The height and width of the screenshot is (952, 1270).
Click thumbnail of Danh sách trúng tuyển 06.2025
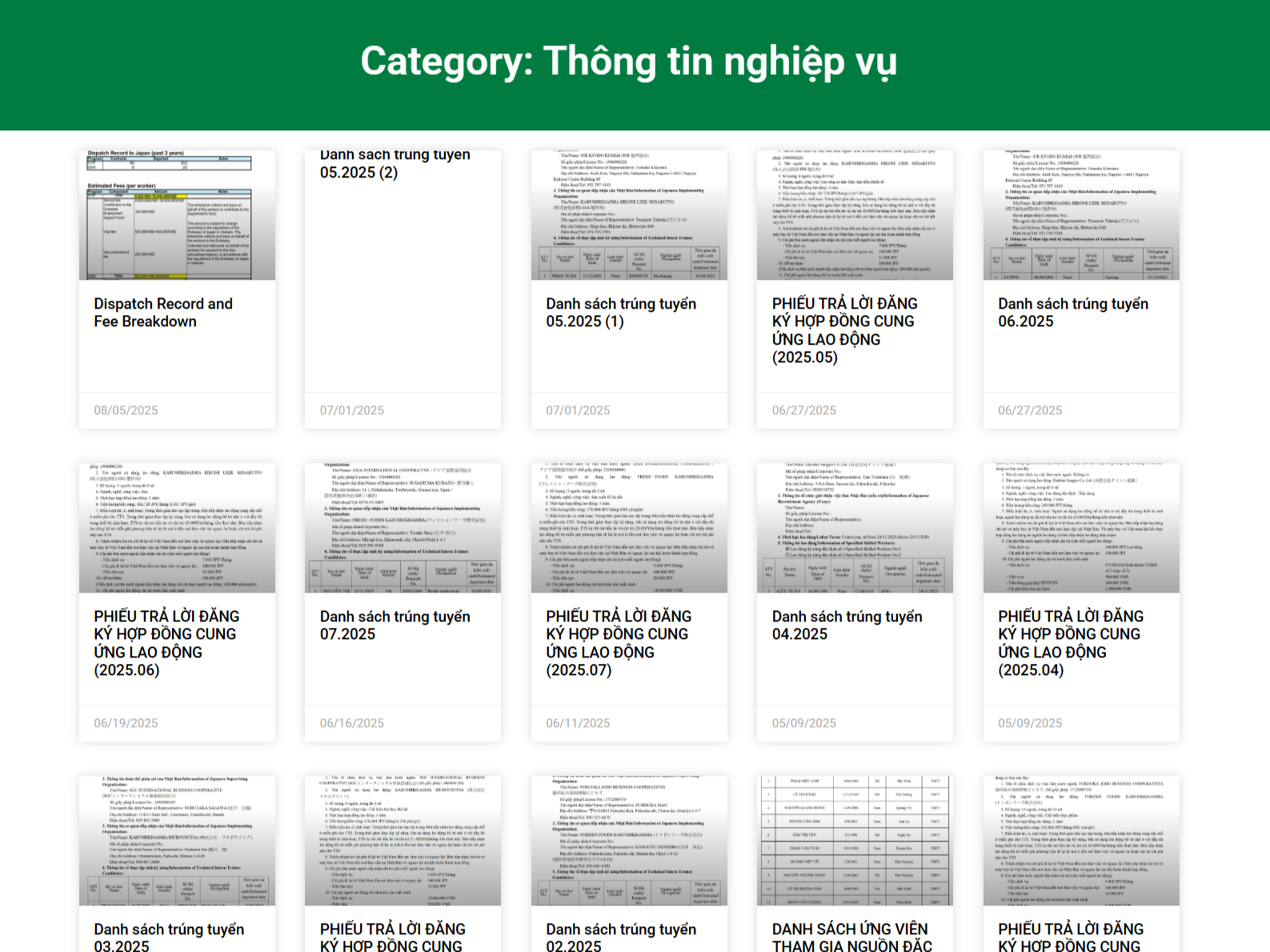pyautogui.click(x=1081, y=215)
